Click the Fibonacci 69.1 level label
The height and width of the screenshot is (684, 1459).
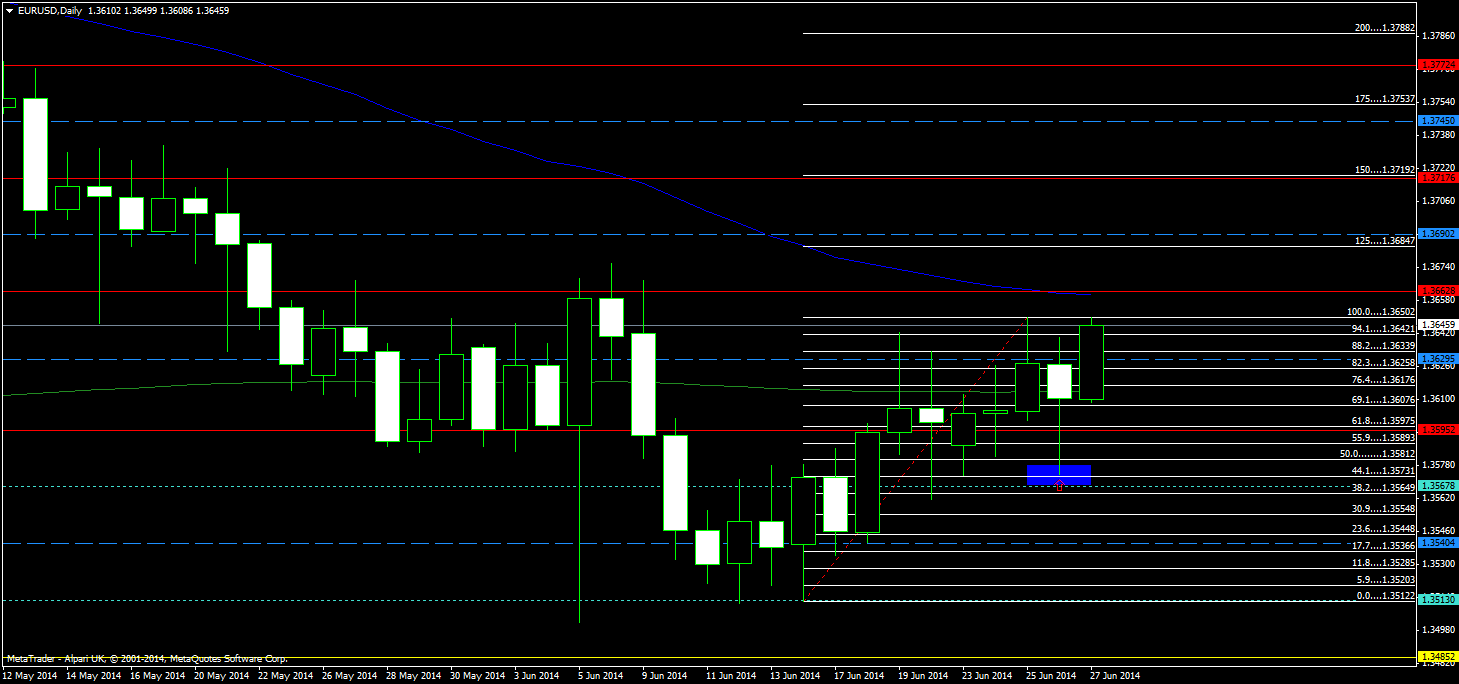coord(1383,400)
